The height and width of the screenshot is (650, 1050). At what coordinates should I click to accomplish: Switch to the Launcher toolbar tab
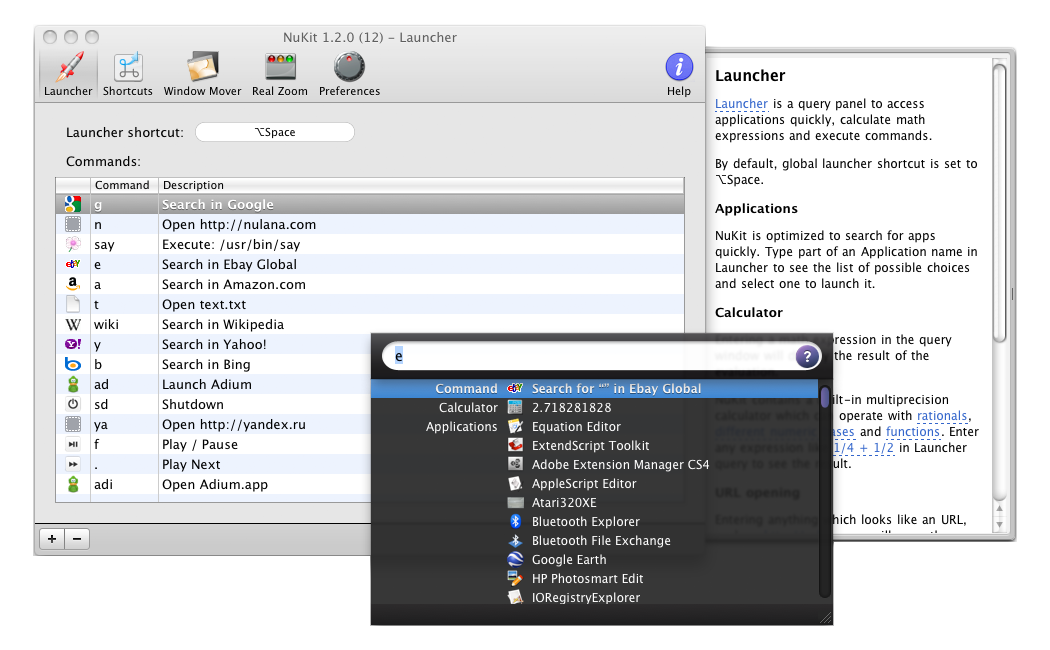point(68,74)
